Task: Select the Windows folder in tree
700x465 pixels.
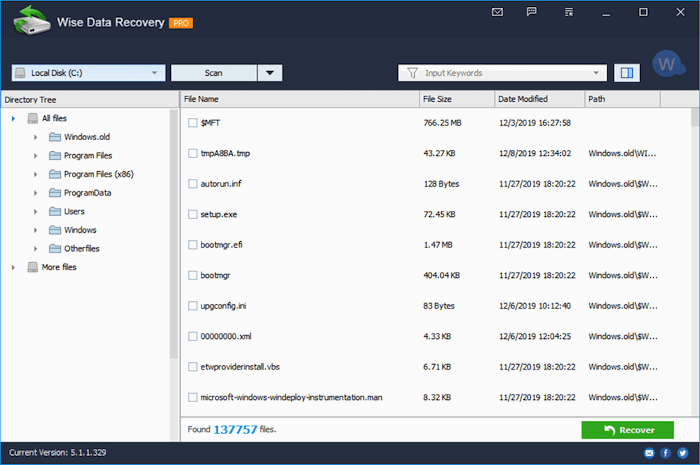Action: pos(80,230)
